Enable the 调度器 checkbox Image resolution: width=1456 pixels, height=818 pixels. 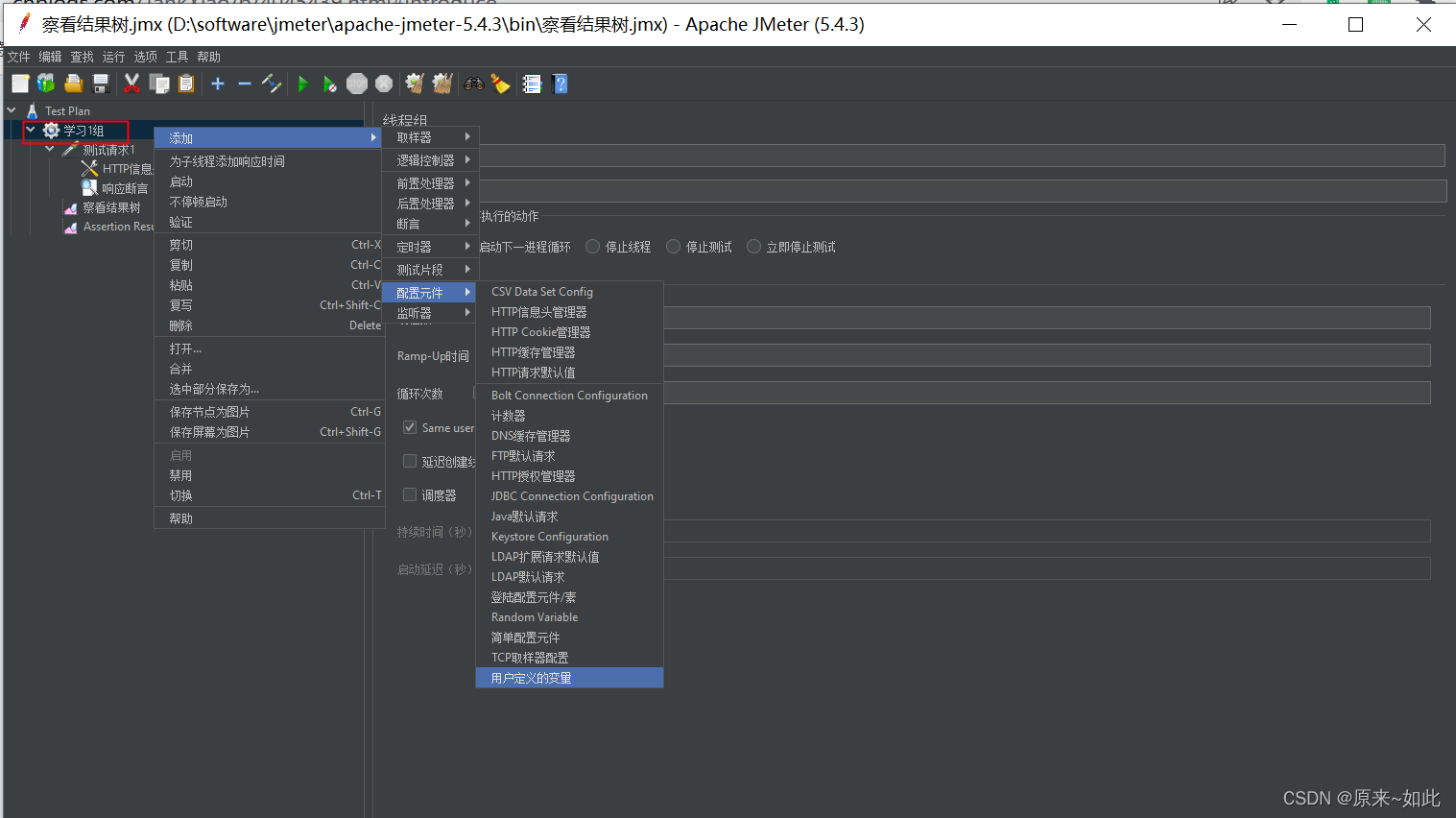(x=410, y=494)
